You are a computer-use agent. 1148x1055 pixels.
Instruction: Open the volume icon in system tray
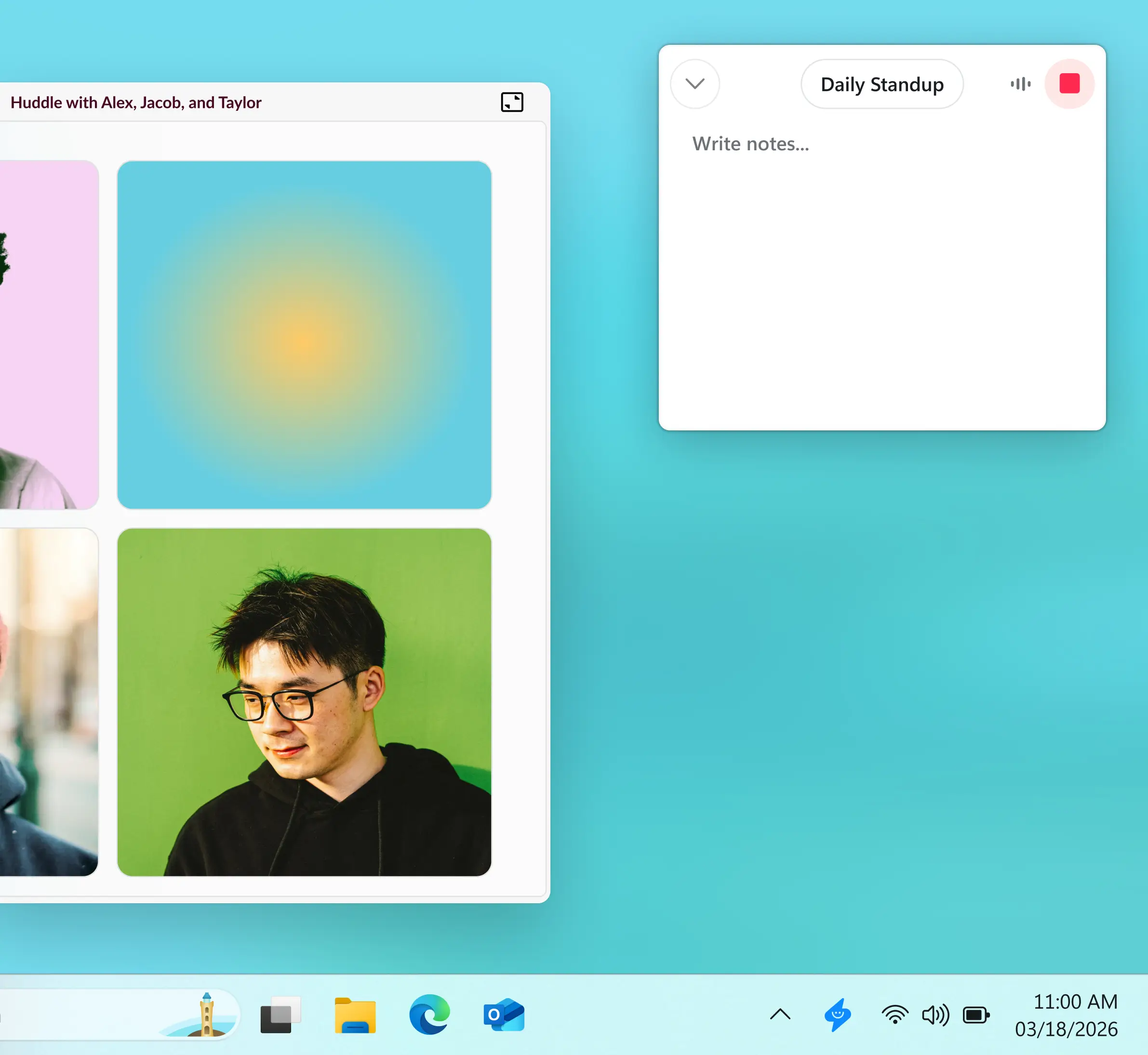935,1015
